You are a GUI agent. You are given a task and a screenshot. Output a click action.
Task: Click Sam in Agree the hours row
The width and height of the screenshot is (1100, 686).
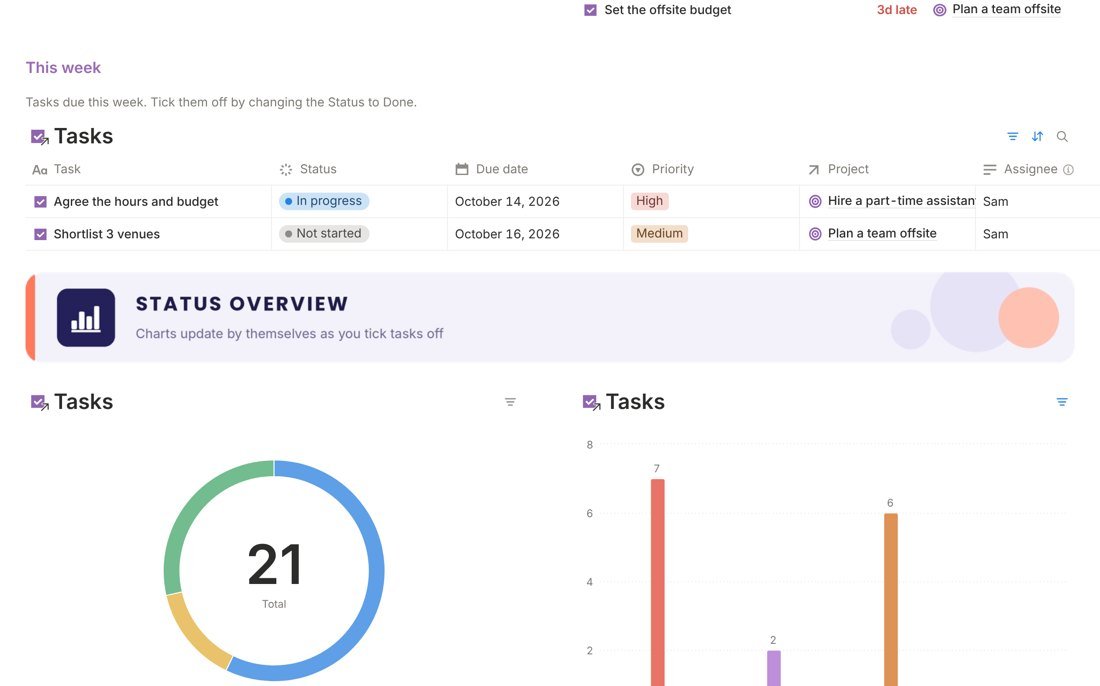pyautogui.click(x=995, y=202)
